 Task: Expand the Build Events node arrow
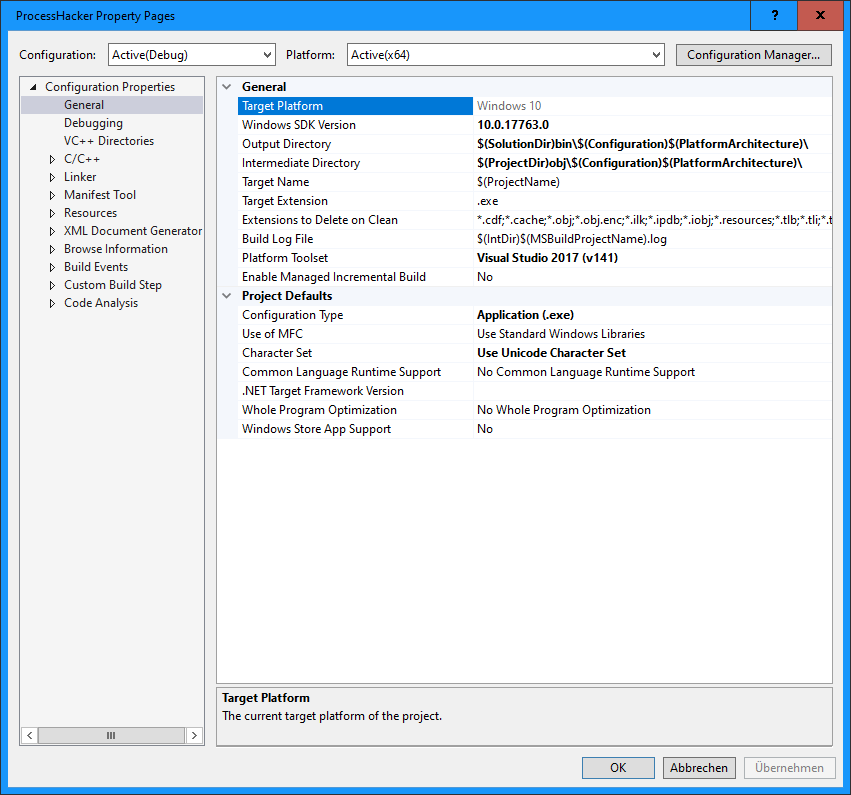(52, 267)
